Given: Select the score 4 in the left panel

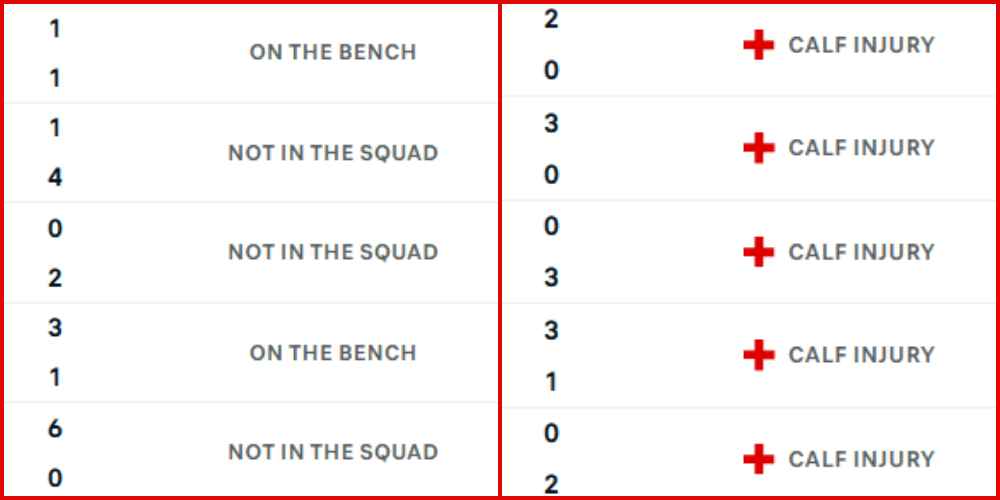Looking at the screenshot, I should pyautogui.click(x=55, y=178).
